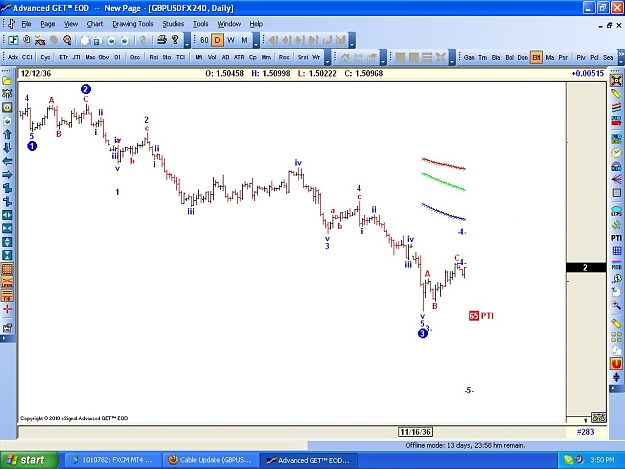
Task: Open the Page menu
Action: tap(48, 24)
